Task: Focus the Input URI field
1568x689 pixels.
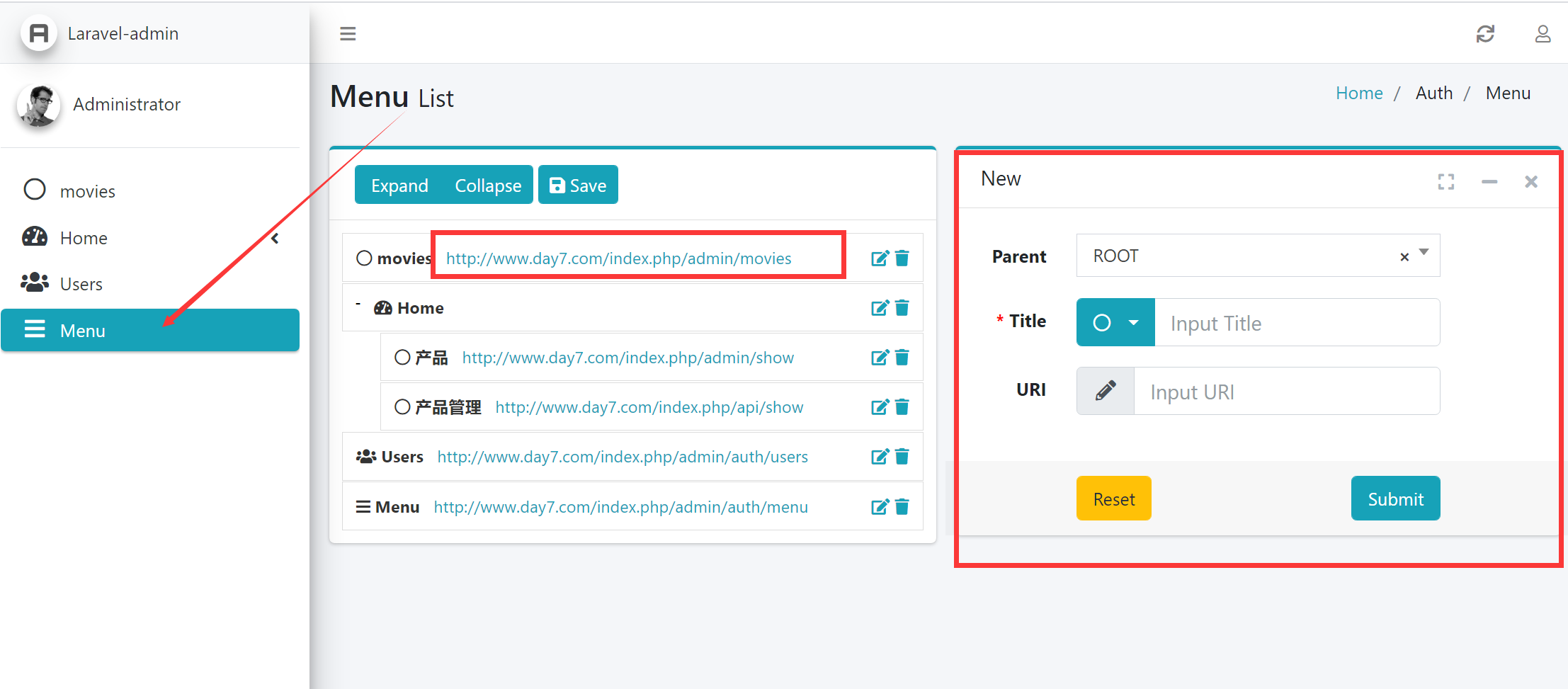Action: coord(1287,391)
